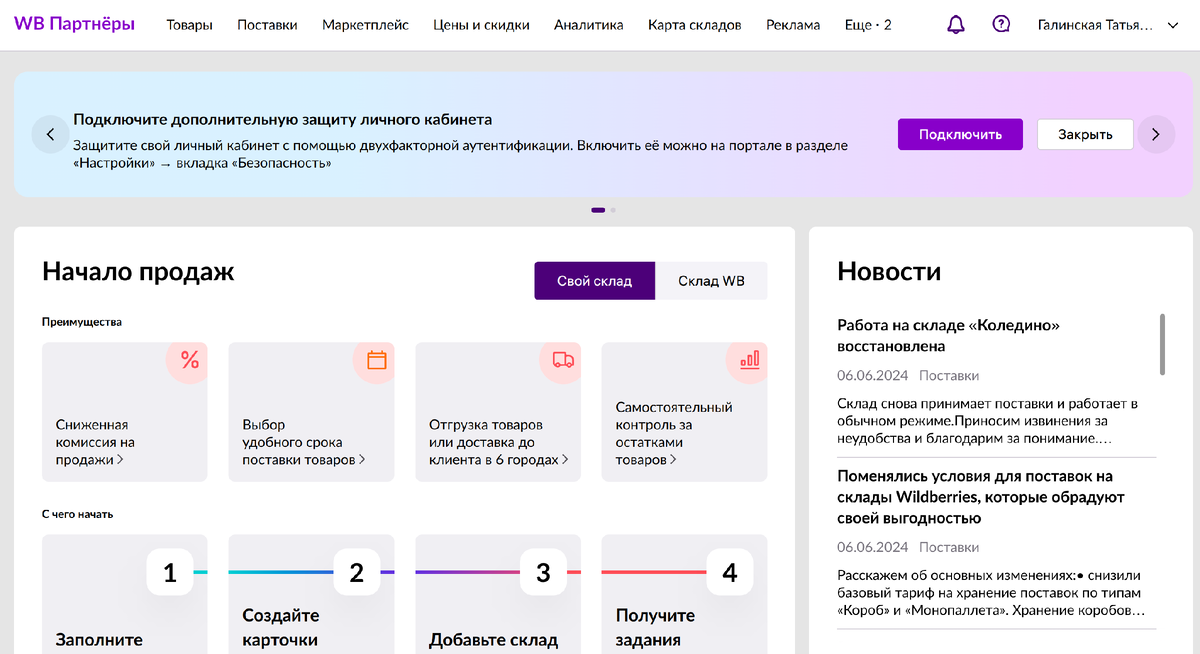This screenshot has height=654, width=1200.
Task: Click the active first banner pagination dot
Action: coord(598,210)
